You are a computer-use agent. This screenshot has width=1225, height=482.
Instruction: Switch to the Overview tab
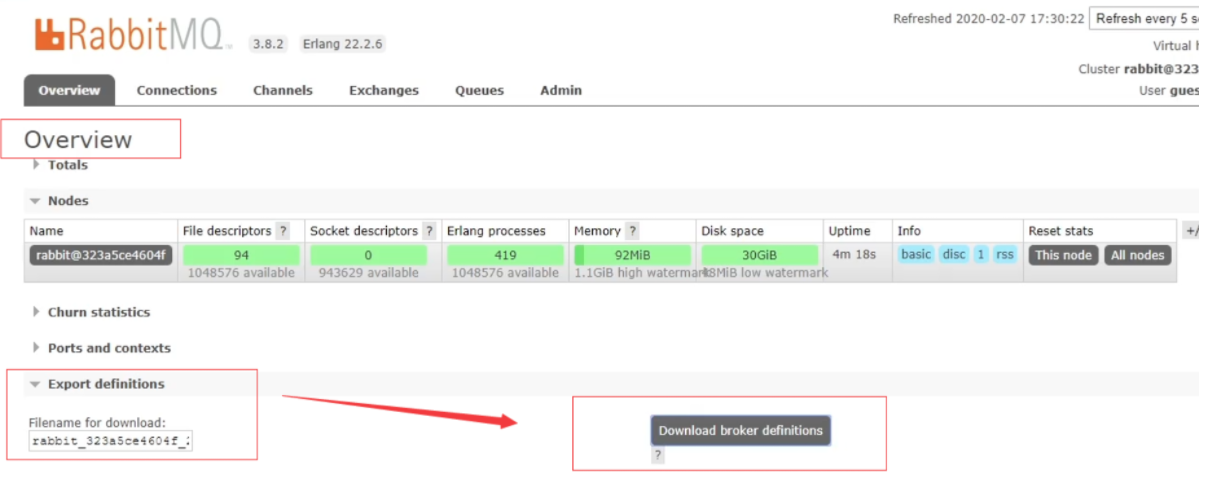tap(69, 90)
